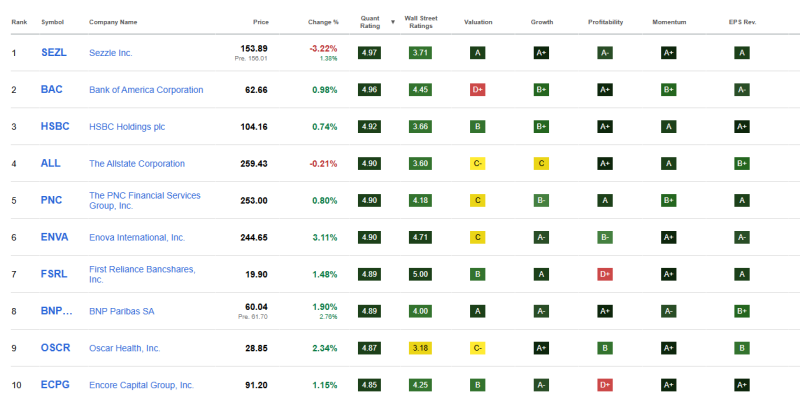Sort table by EPS Rev. header
Image resolution: width=800 pixels, height=399 pixels.
click(x=742, y=22)
